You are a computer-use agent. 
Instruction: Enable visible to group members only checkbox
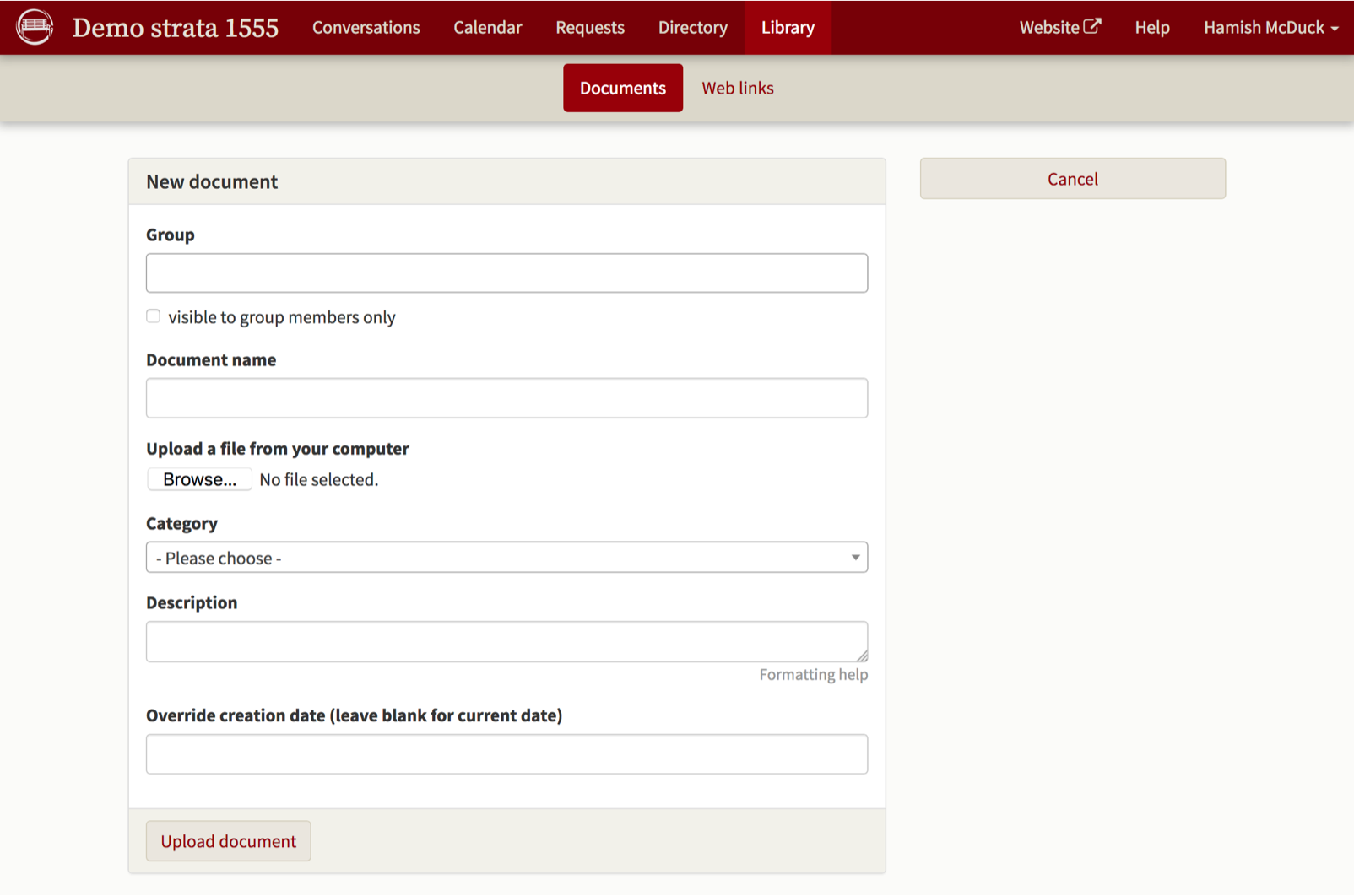coord(153,316)
